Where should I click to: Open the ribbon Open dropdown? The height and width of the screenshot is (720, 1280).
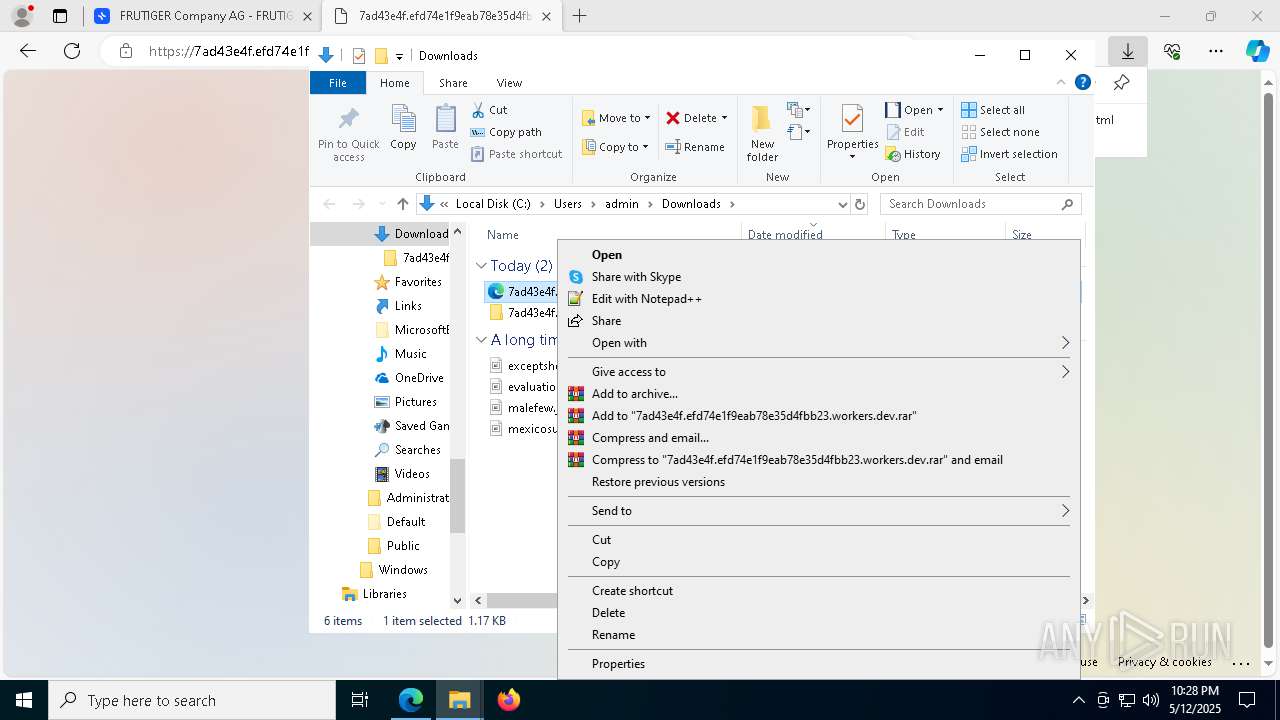914,110
